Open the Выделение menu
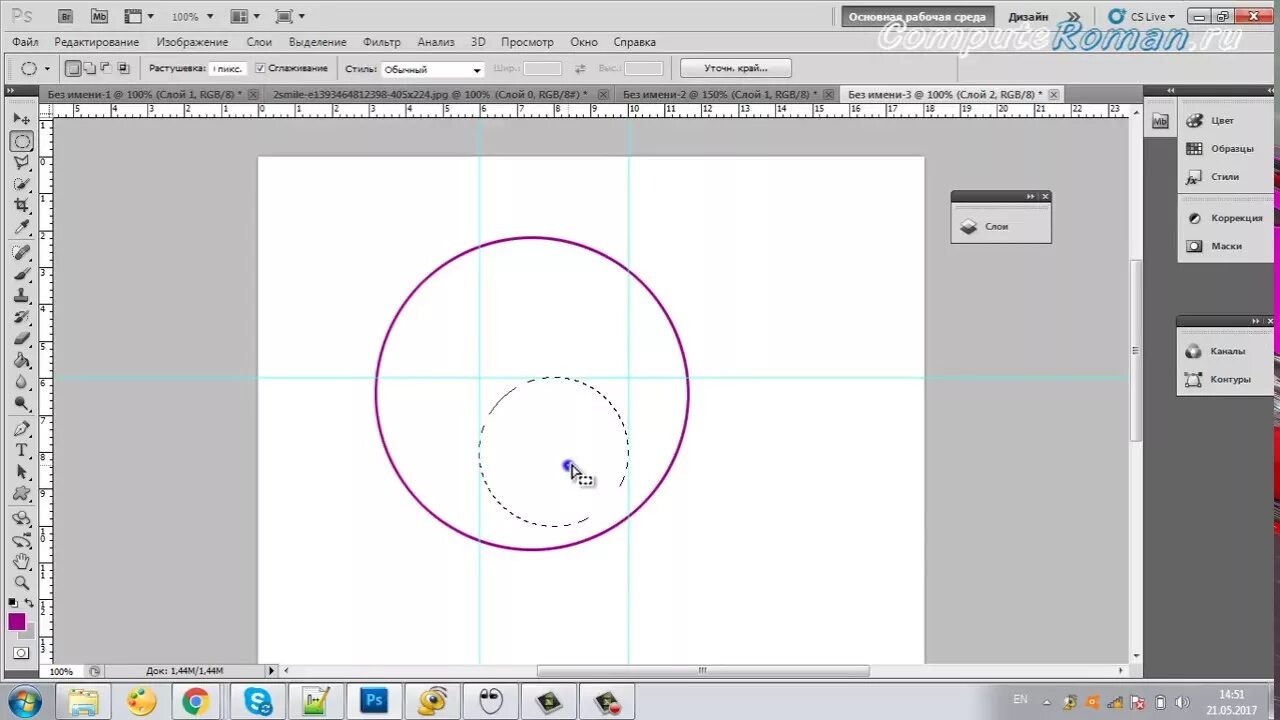This screenshot has height=720, width=1280. [318, 42]
